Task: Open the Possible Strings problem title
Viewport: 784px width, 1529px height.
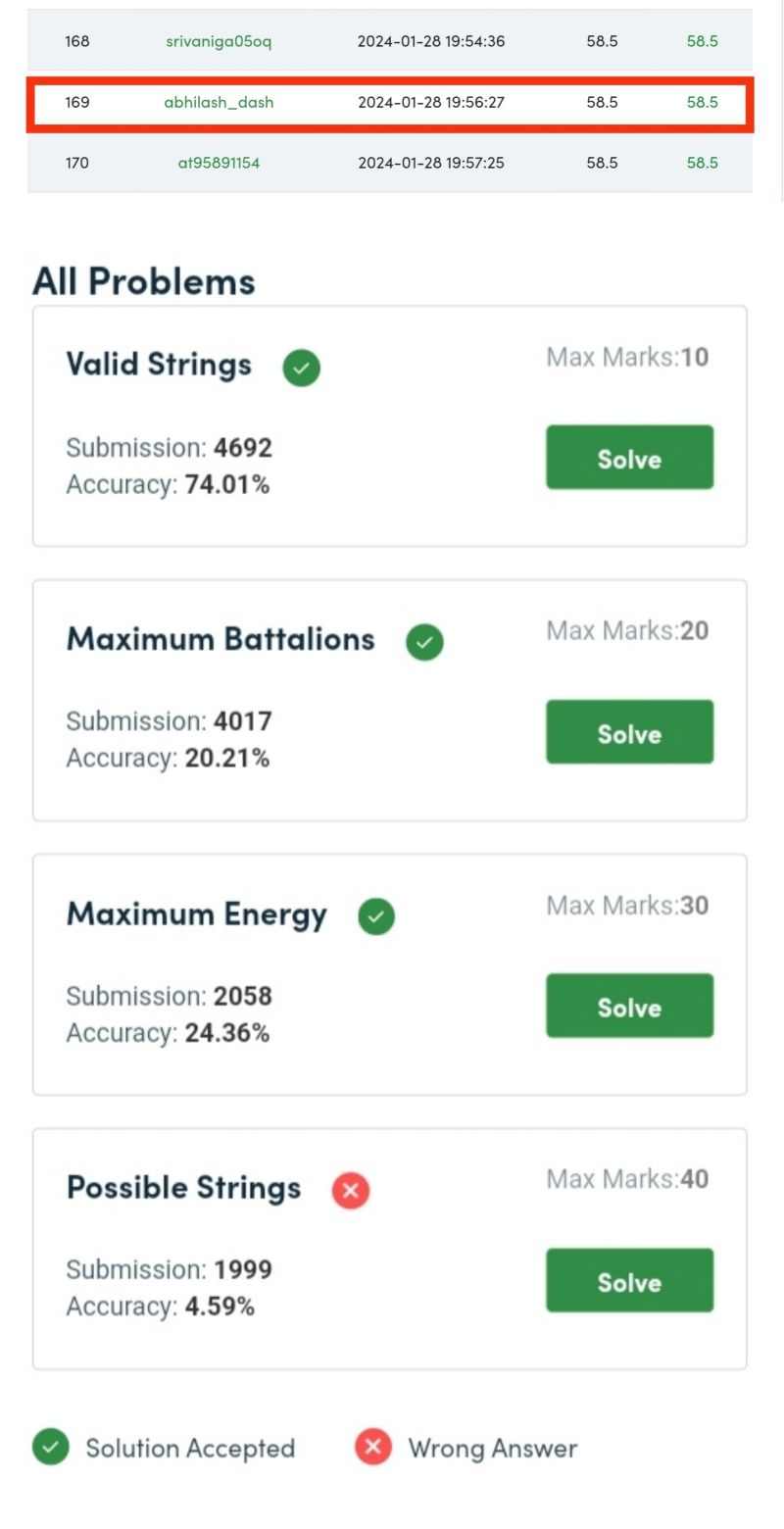Action: [x=183, y=1188]
